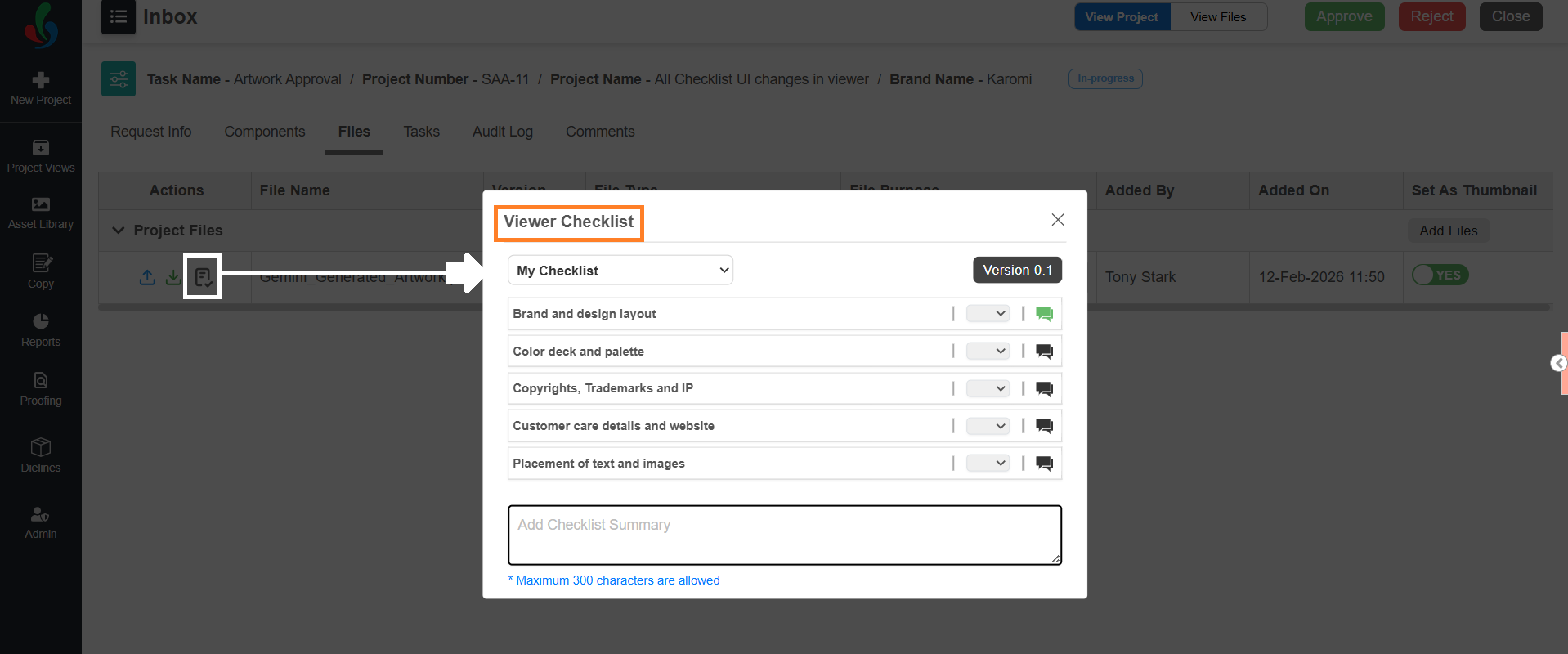This screenshot has height=654, width=1568.
Task: Open status dropdown for Copyrights, Trademarks and IP
Action: click(988, 389)
